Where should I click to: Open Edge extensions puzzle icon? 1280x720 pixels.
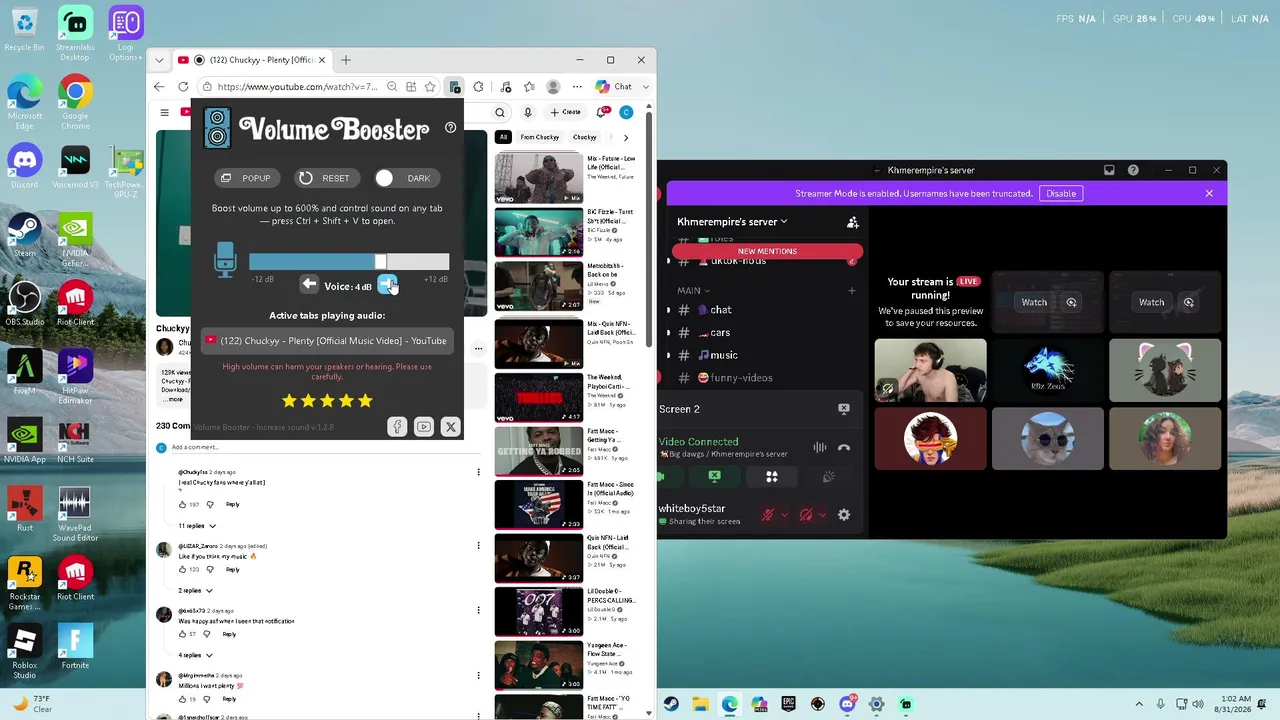click(x=478, y=87)
